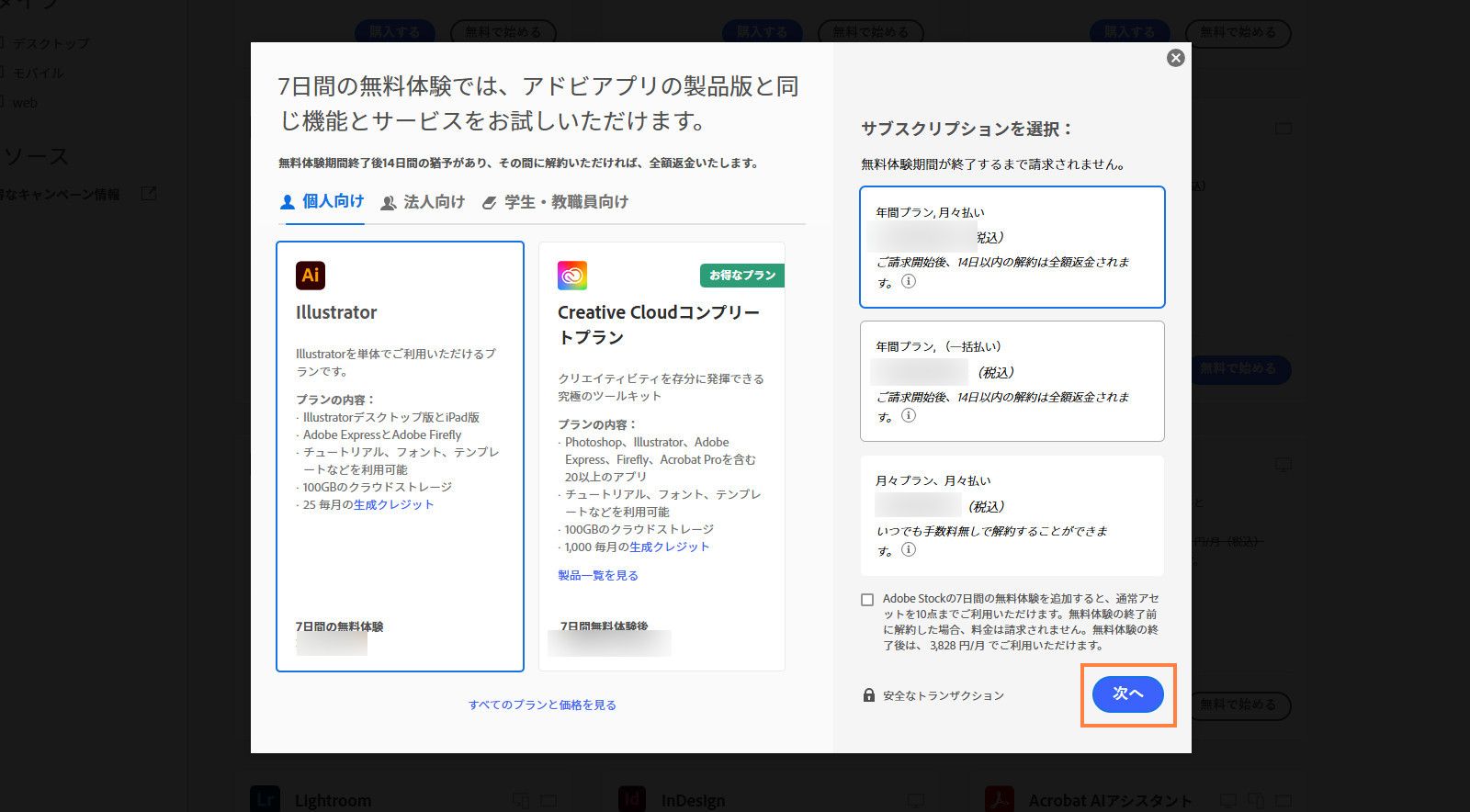Open the 製品一覧を見る link
This screenshot has height=812, width=1470.
(598, 576)
